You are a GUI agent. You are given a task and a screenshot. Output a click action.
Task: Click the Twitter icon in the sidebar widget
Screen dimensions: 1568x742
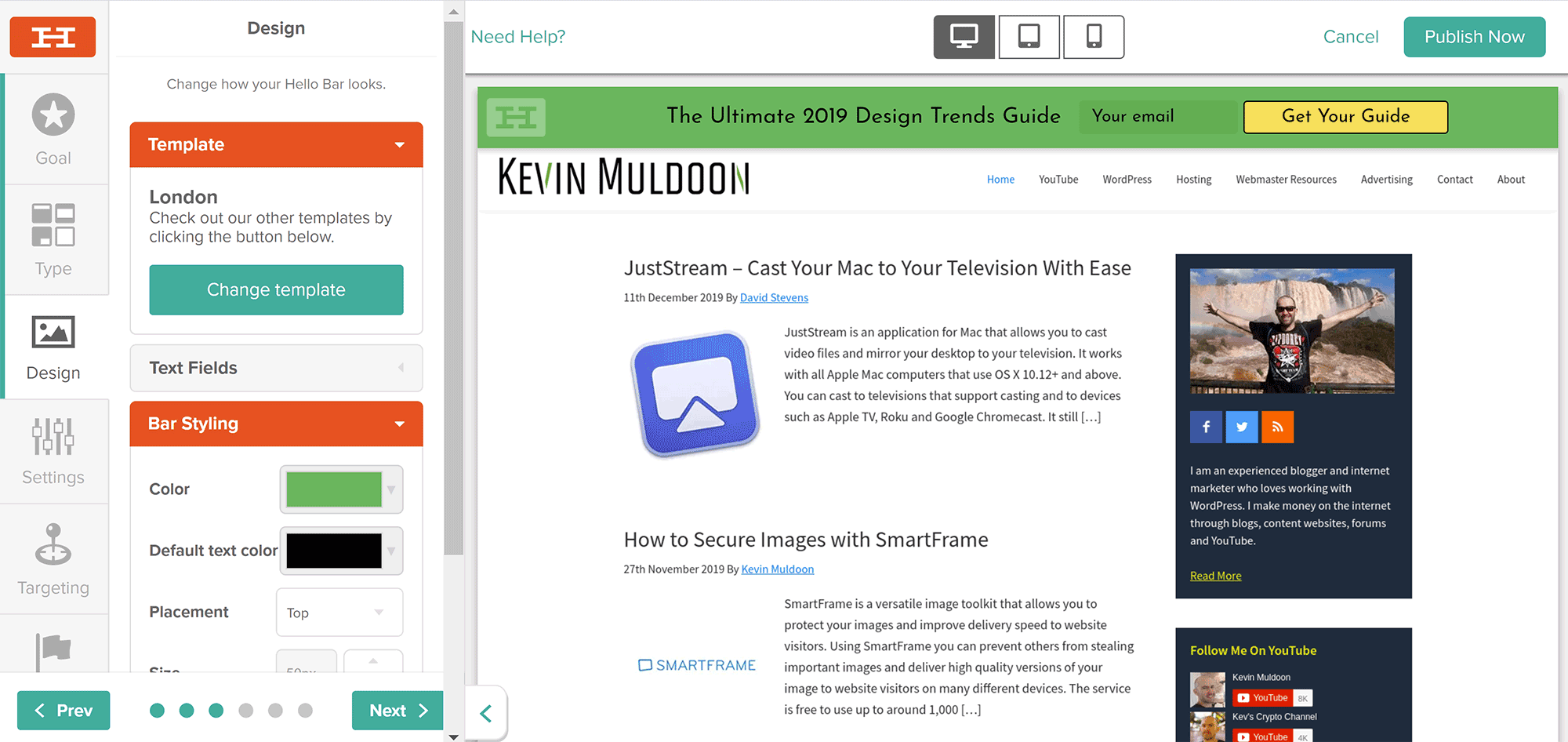coord(1242,427)
